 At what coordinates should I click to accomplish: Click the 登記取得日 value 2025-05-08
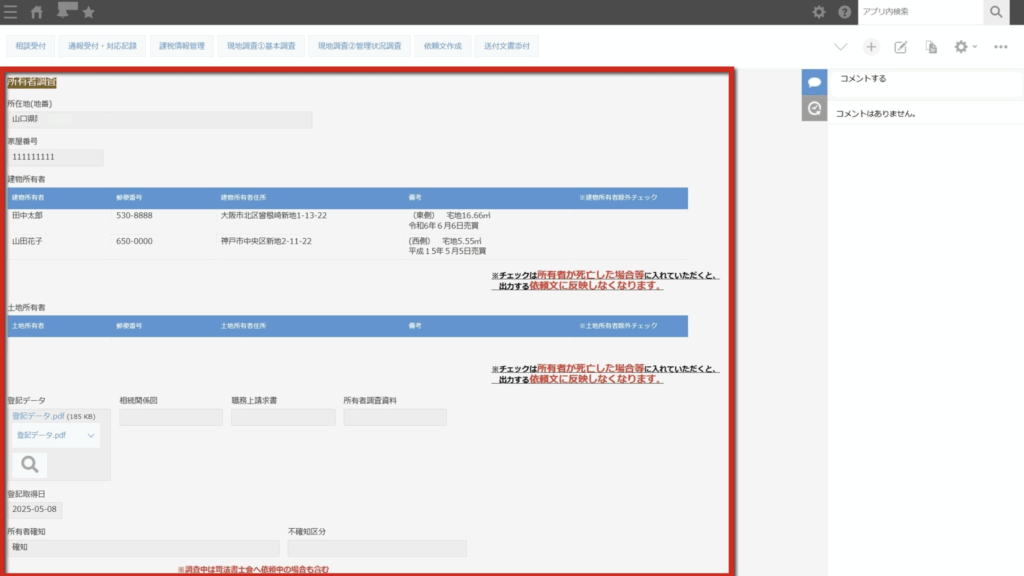point(35,509)
